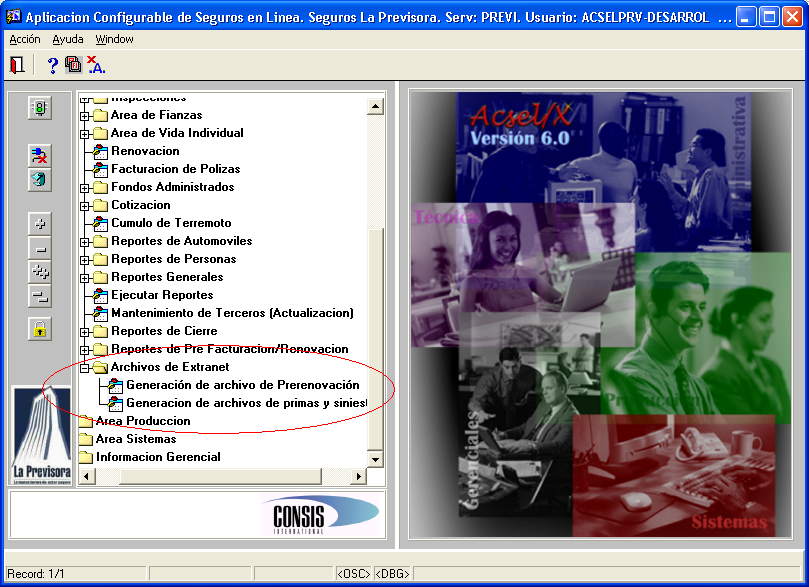Click the tree's scroll up arrow
The height and width of the screenshot is (587, 809).
tap(375, 107)
